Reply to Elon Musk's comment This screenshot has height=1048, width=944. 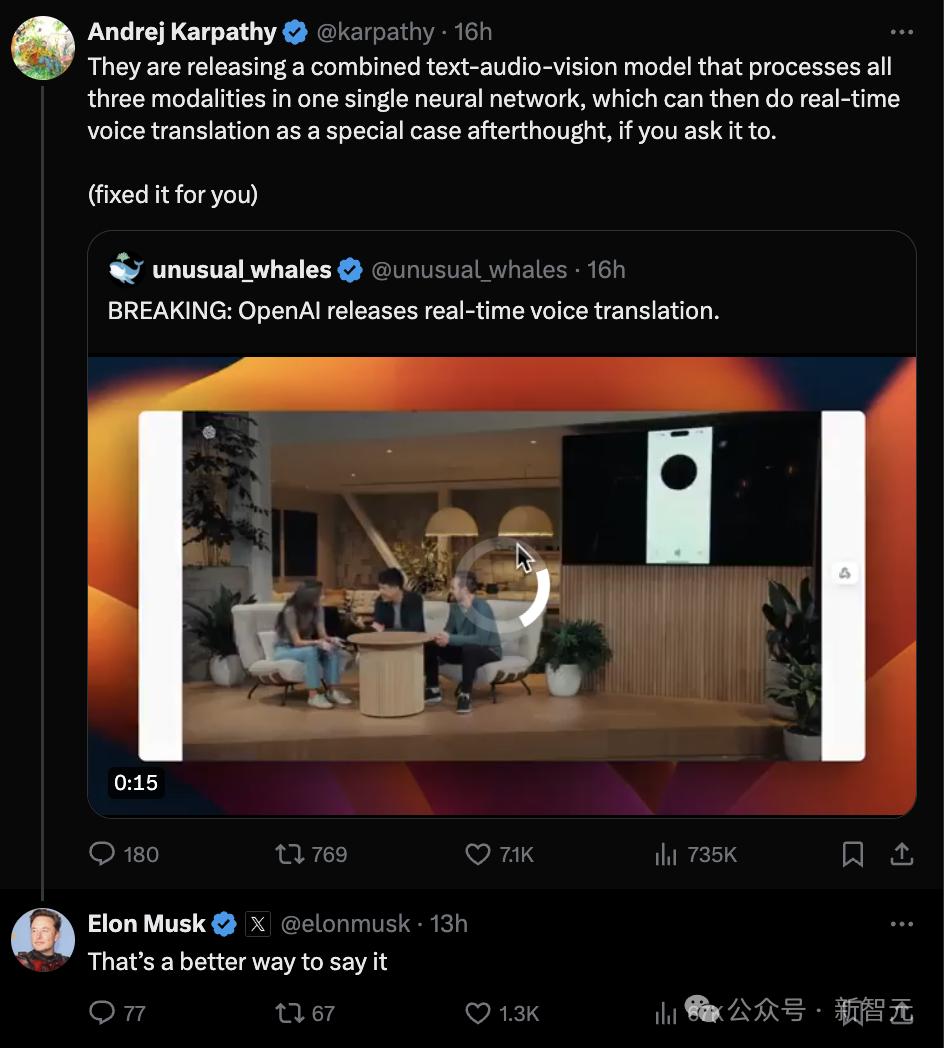(x=103, y=1013)
